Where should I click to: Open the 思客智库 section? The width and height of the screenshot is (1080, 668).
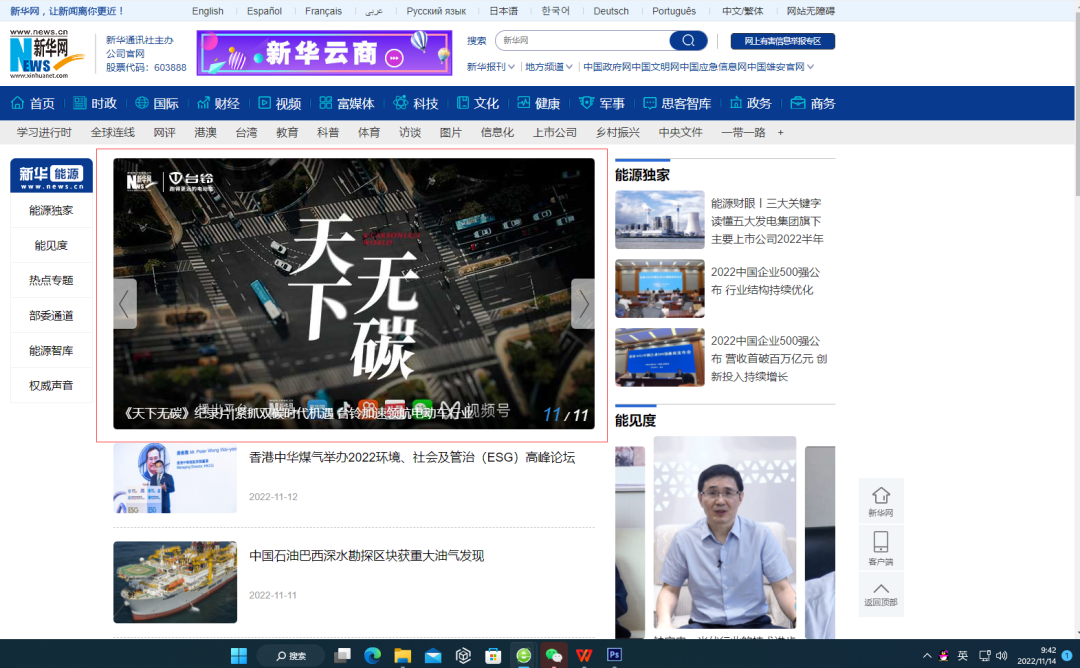tap(677, 103)
